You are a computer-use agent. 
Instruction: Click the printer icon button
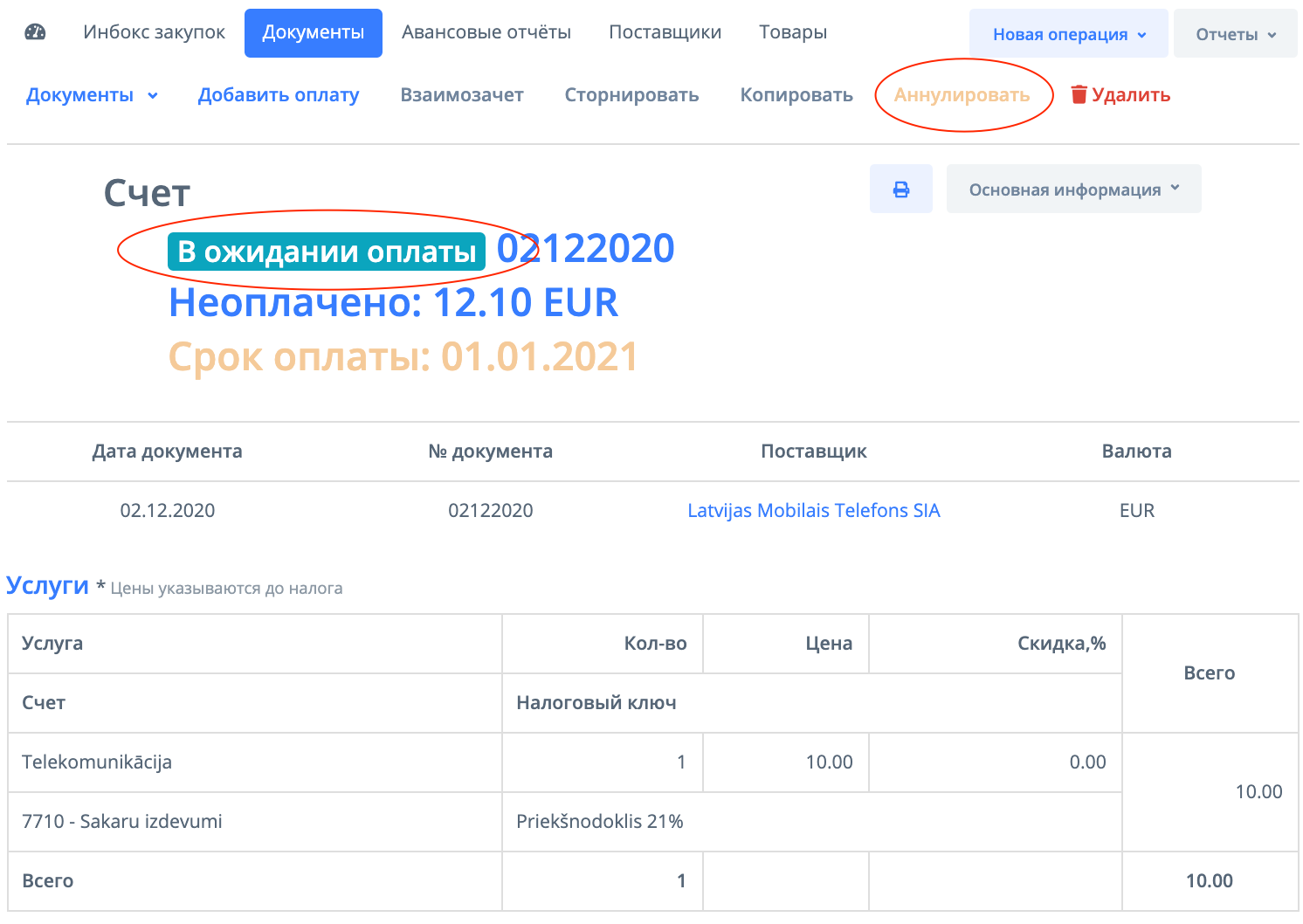(901, 189)
